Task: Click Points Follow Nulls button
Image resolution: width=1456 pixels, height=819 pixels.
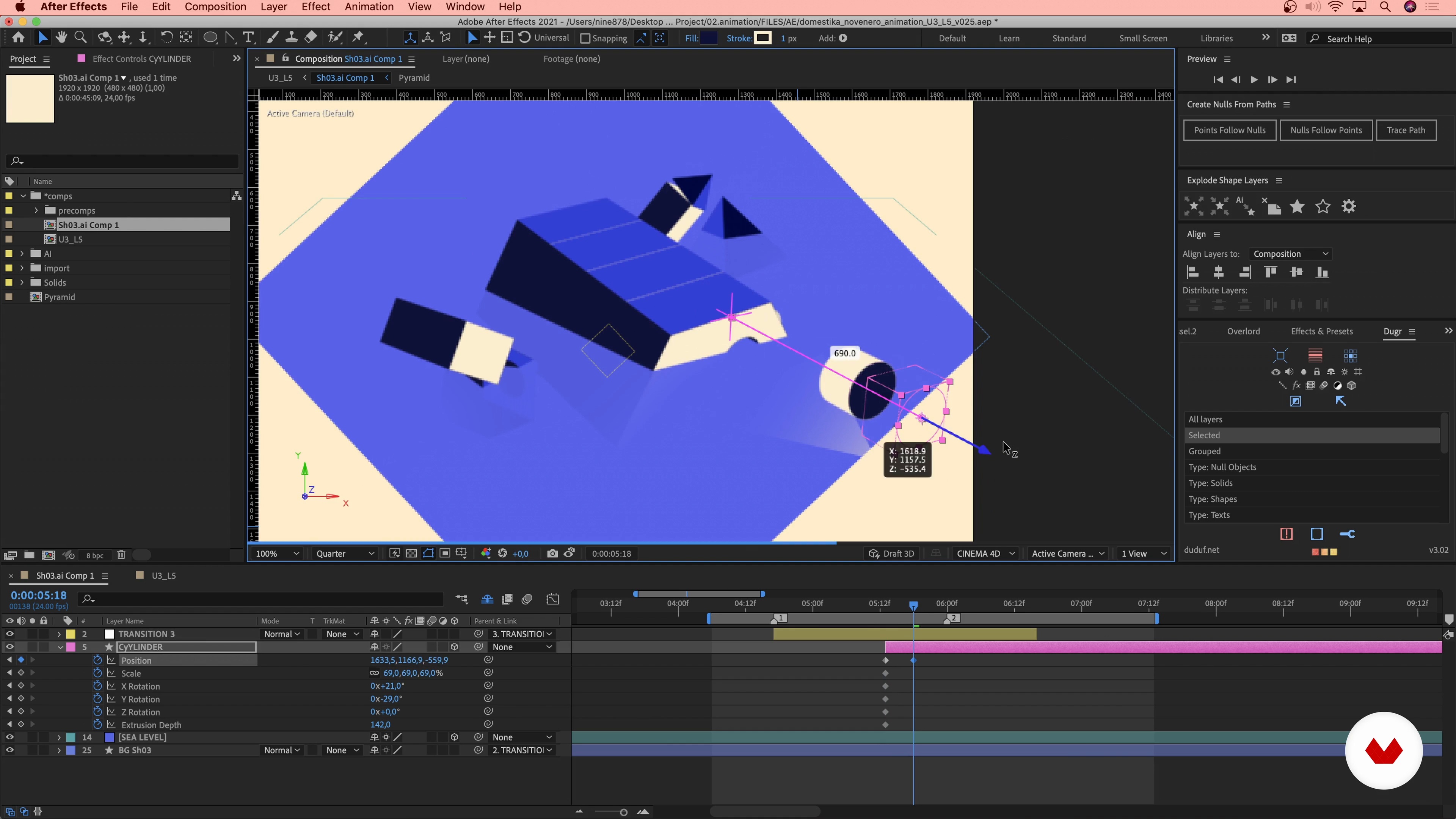Action: (x=1229, y=130)
